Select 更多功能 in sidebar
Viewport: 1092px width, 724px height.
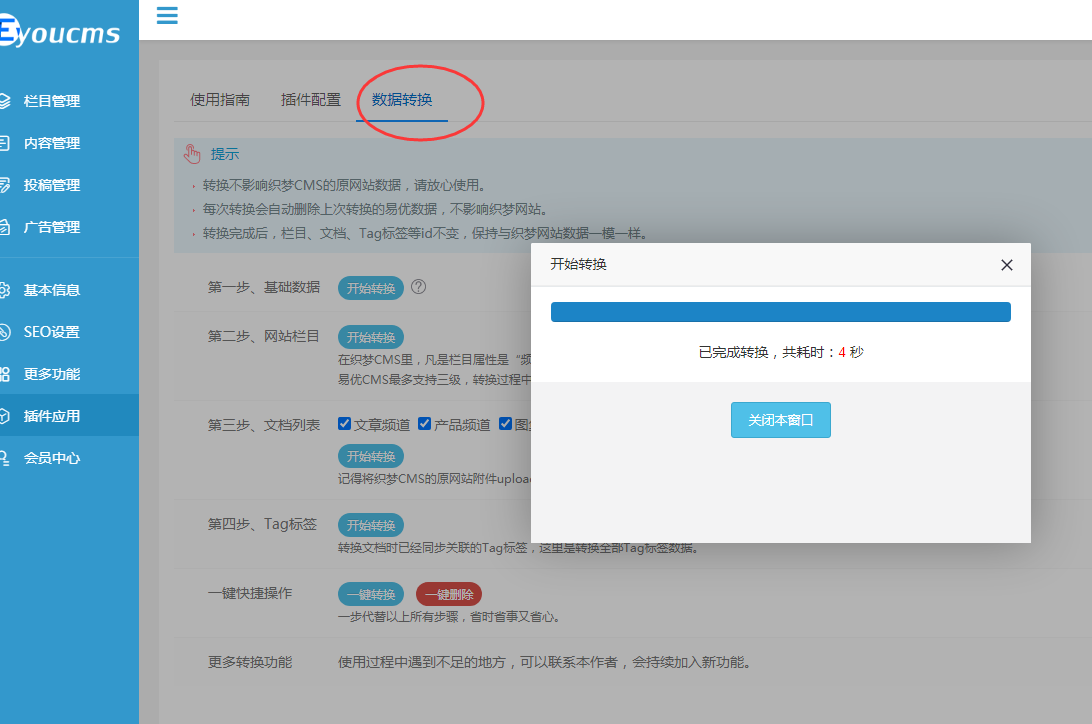coord(52,374)
